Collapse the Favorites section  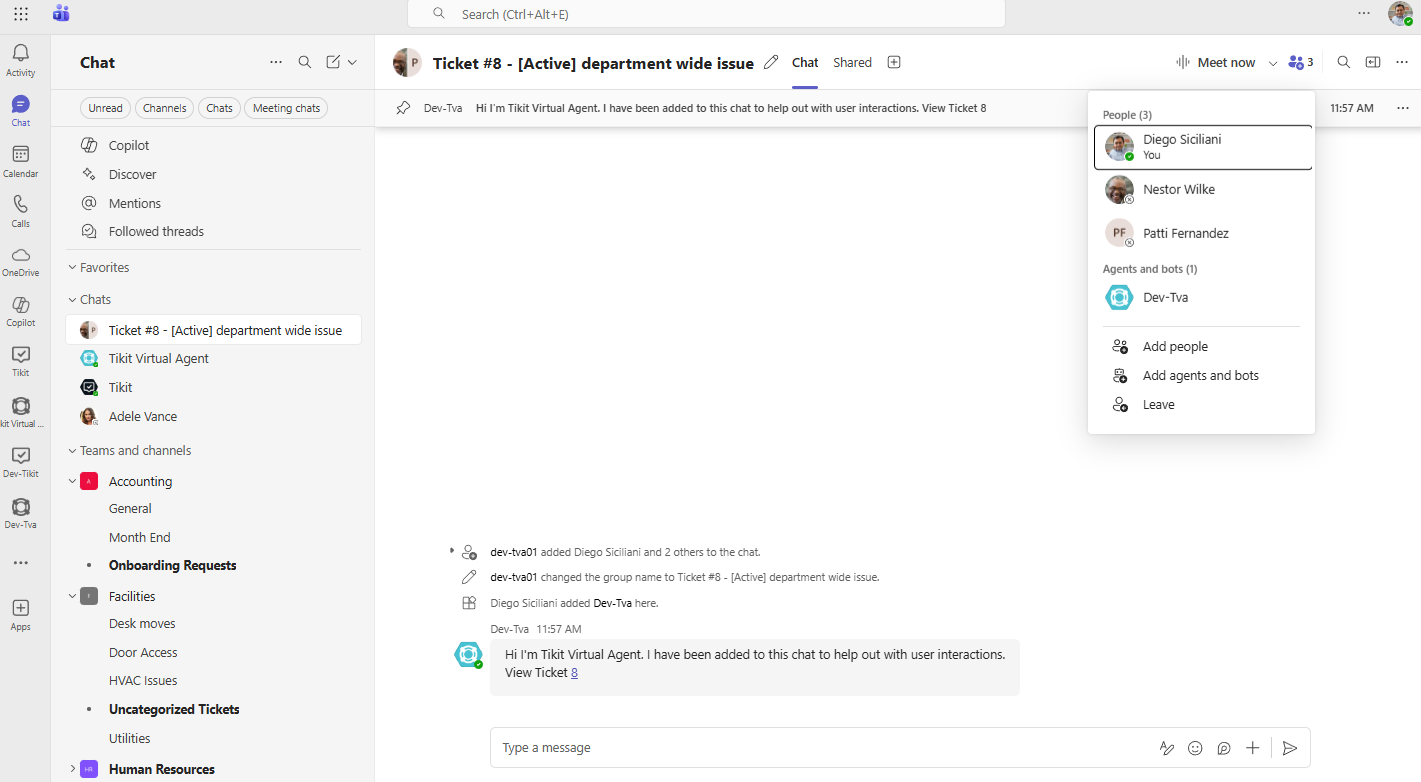pyautogui.click(x=72, y=268)
